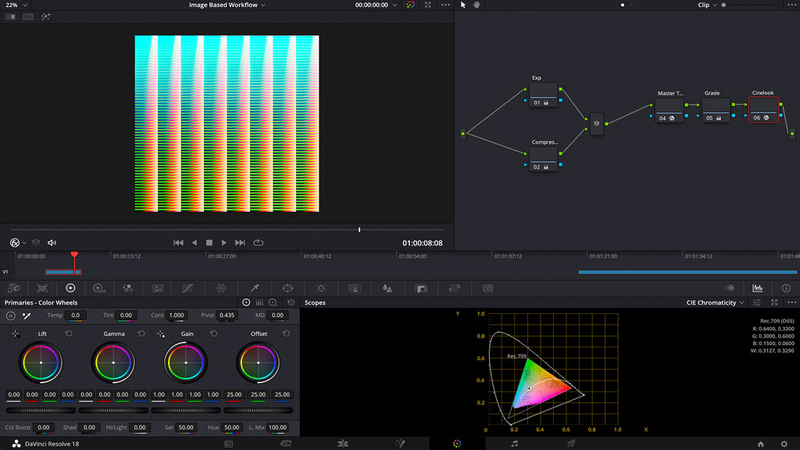Mute the viewer audio speaker icon

click(50, 242)
